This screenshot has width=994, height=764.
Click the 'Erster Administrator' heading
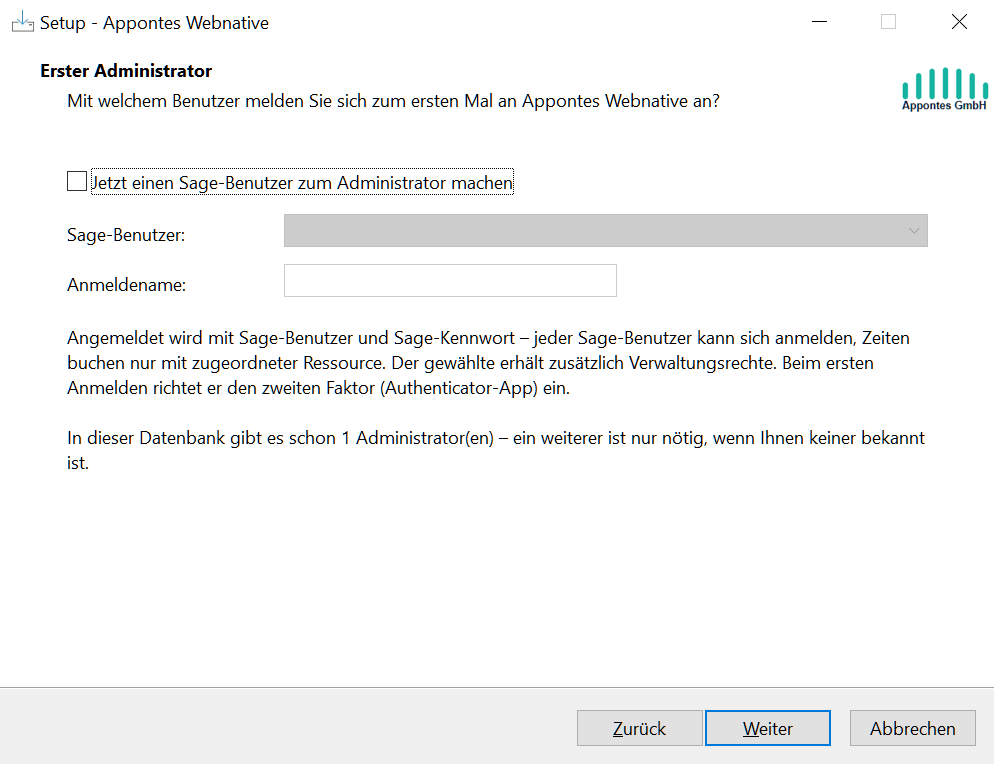(126, 70)
